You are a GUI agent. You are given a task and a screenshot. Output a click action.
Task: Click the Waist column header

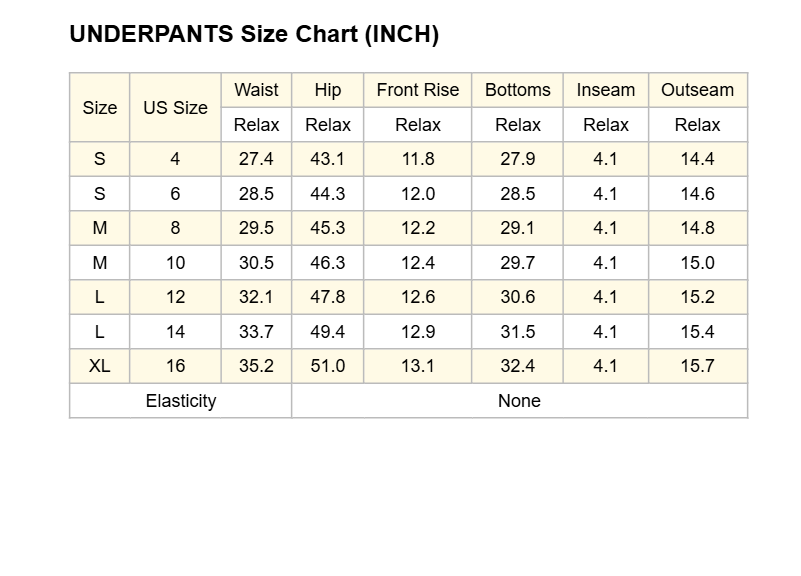point(256,90)
